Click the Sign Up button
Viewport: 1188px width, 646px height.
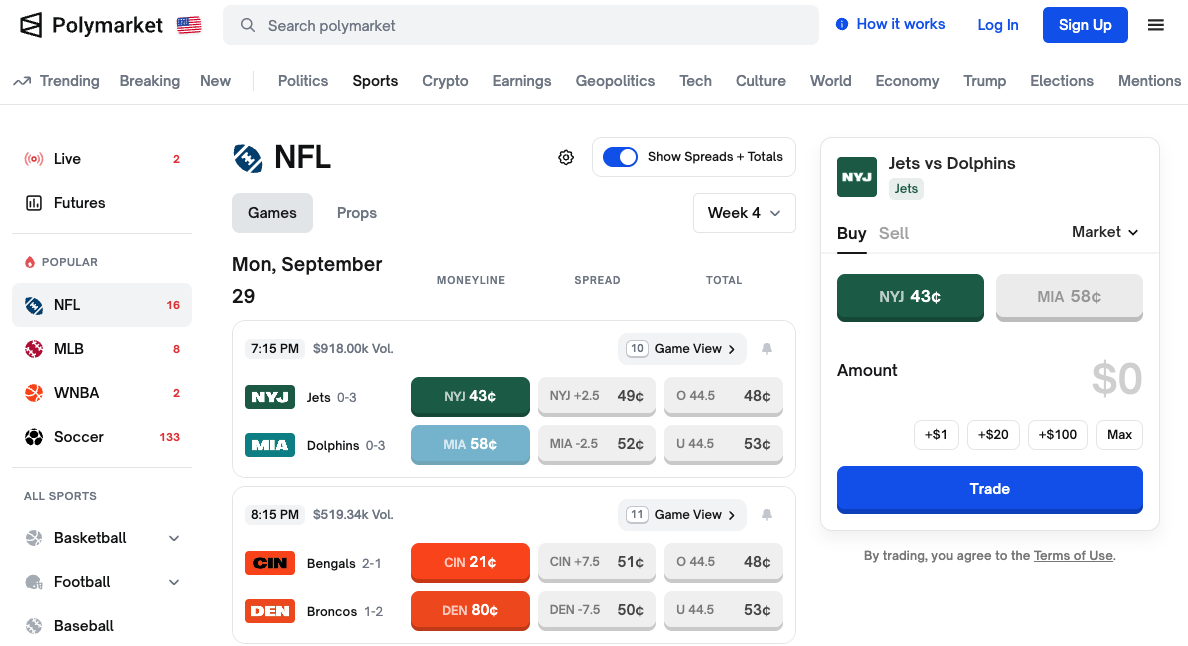pos(1085,25)
